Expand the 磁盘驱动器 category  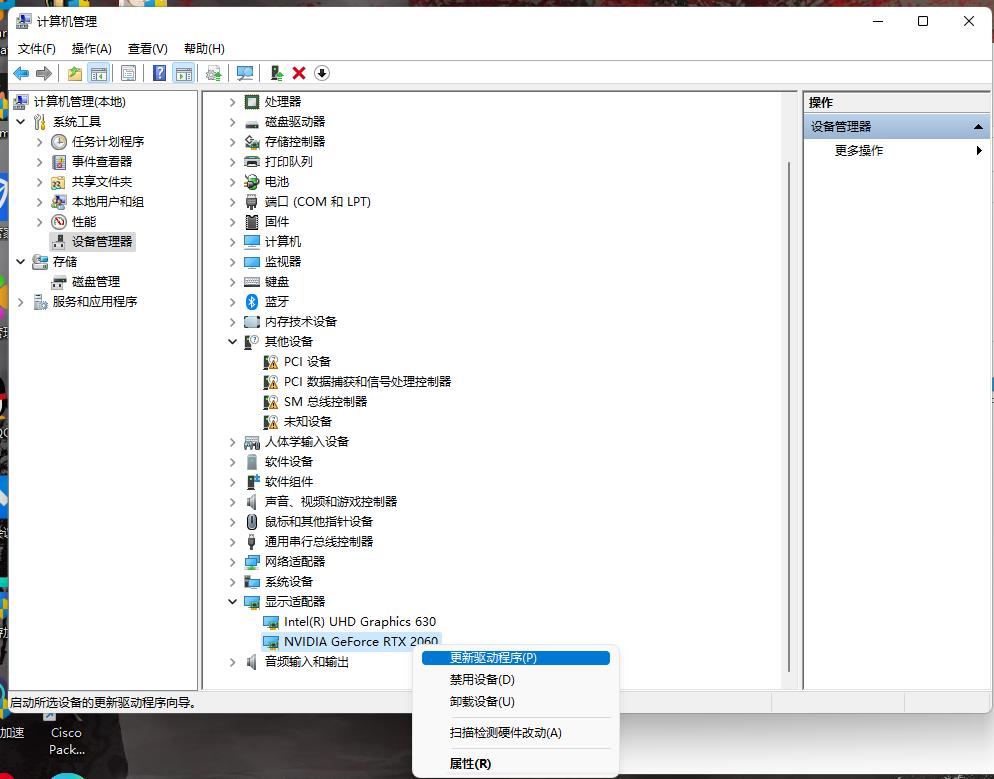pos(233,122)
